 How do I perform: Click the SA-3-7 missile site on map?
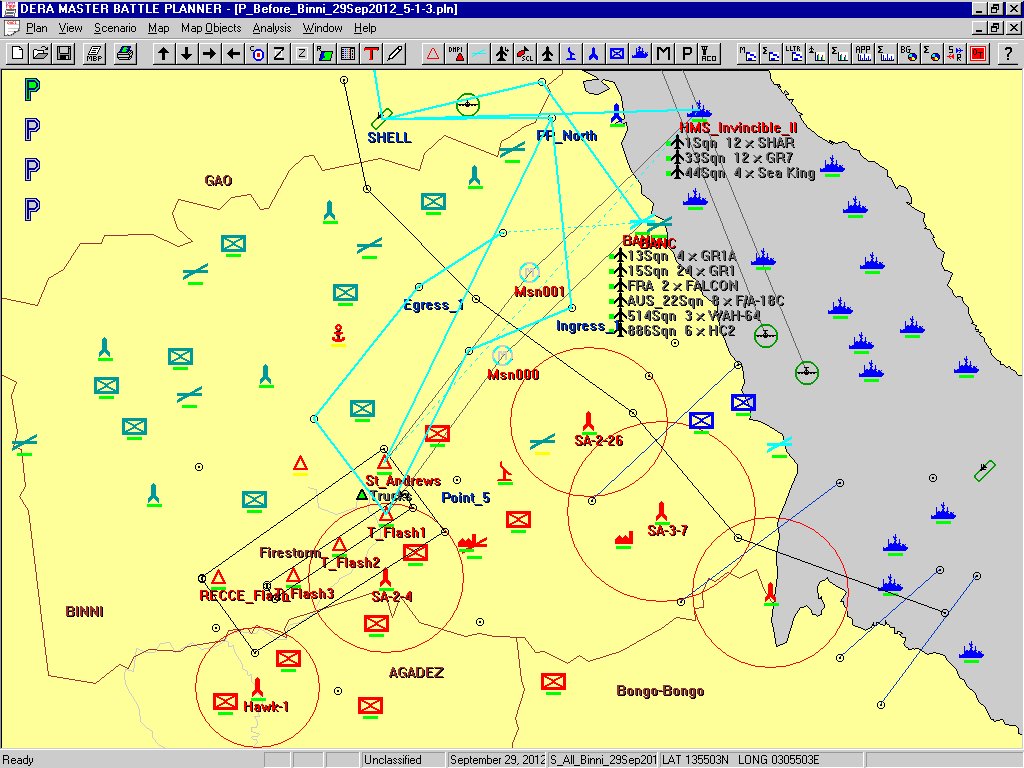pyautogui.click(x=661, y=512)
